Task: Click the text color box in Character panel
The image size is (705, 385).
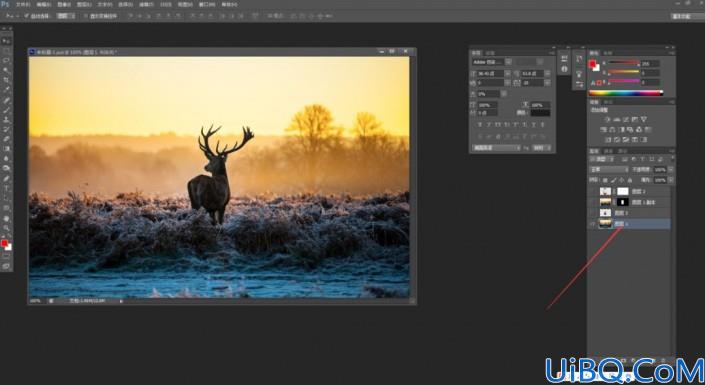Action: 540,112
